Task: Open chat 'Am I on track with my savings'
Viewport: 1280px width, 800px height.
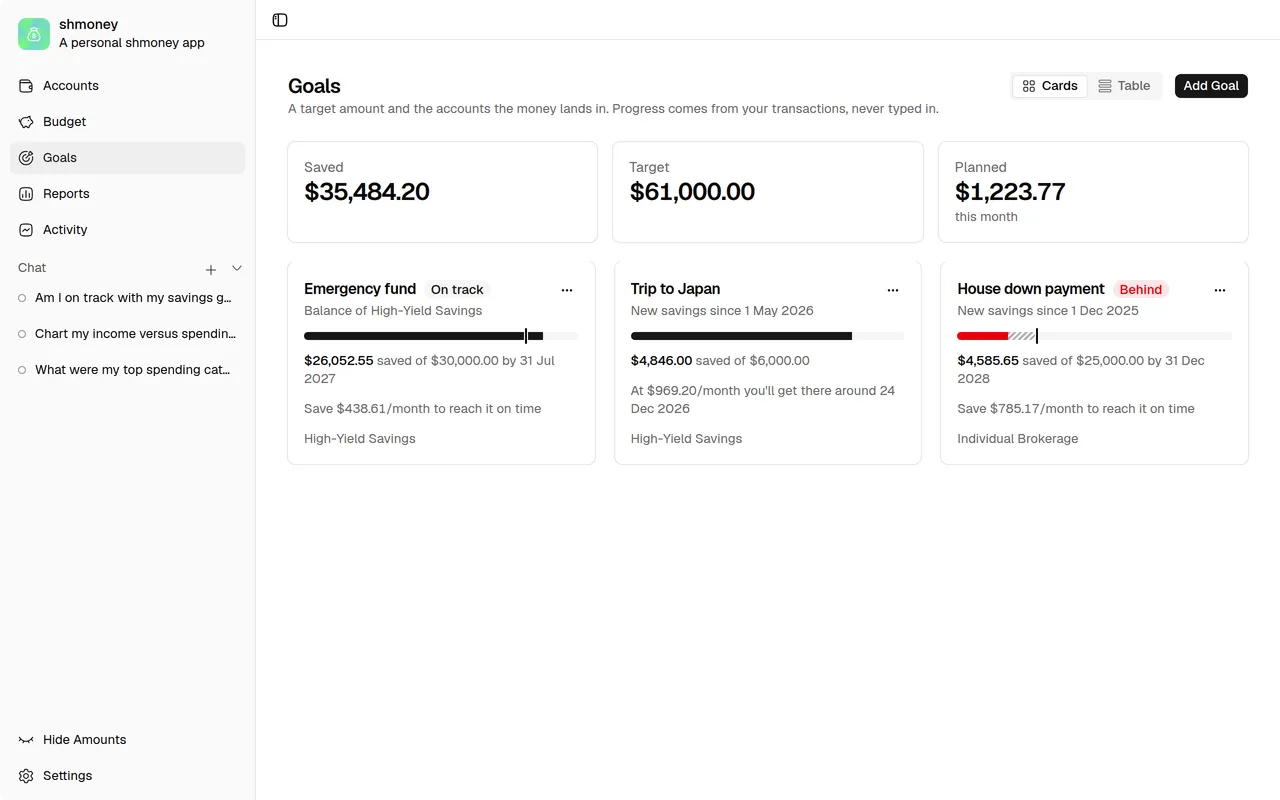Action: 127,298
